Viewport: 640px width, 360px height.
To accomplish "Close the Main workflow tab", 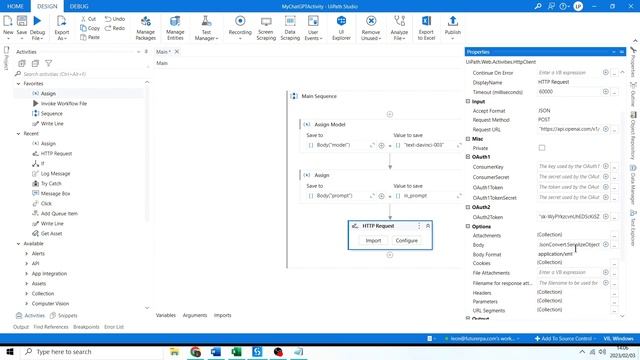I will (x=177, y=51).
